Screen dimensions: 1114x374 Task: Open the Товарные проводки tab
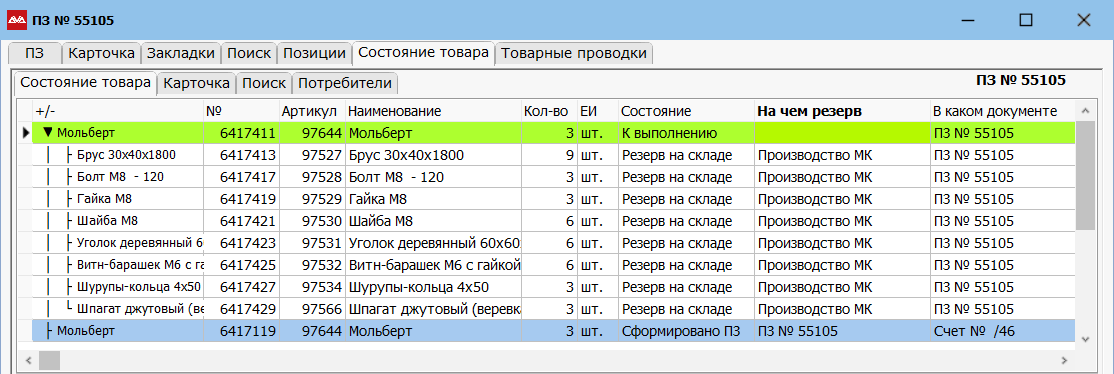point(574,53)
